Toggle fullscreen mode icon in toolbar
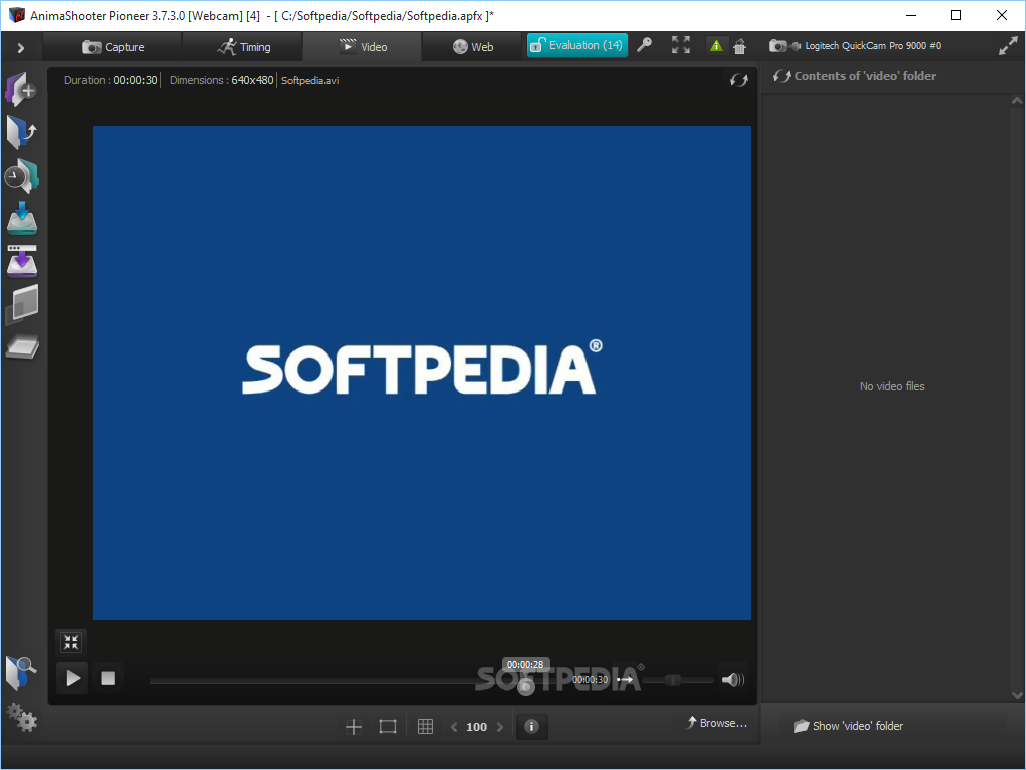Viewport: 1026px width, 770px height. pyautogui.click(x=681, y=45)
